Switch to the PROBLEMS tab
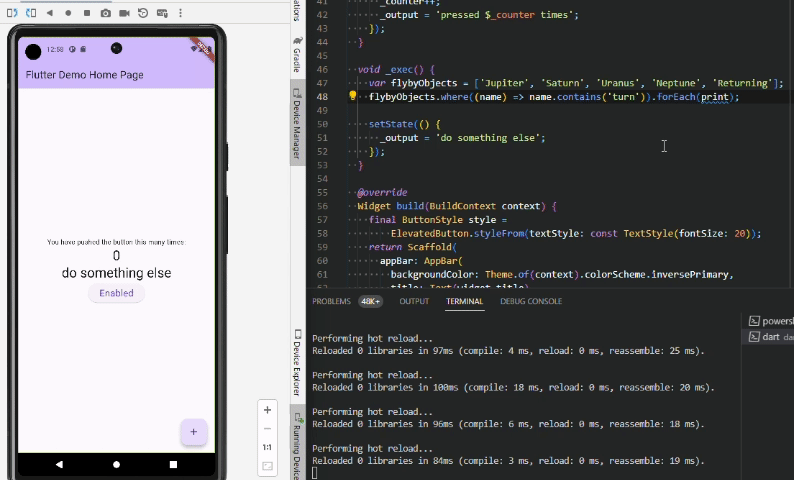The height and width of the screenshot is (480, 794). point(331,301)
